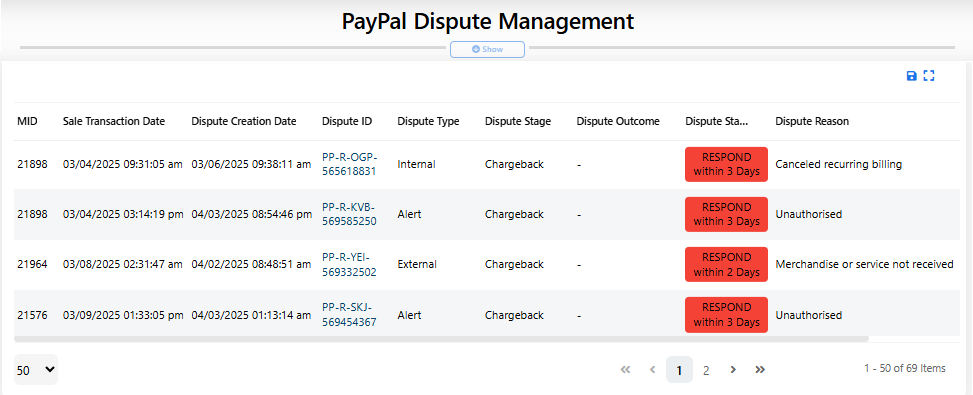Click the '1 - 50 of 69 Items' text
This screenshot has height=395, width=973.
click(x=905, y=368)
